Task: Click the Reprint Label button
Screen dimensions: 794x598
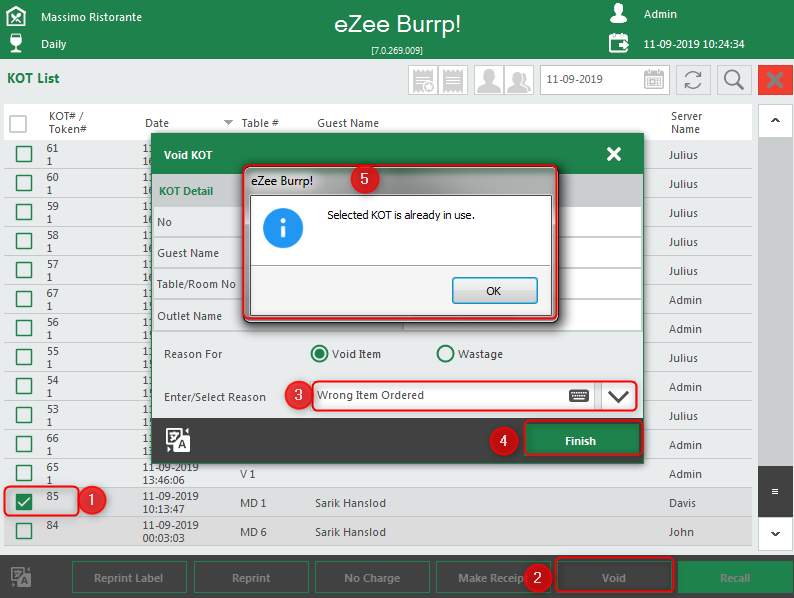Action: (129, 577)
